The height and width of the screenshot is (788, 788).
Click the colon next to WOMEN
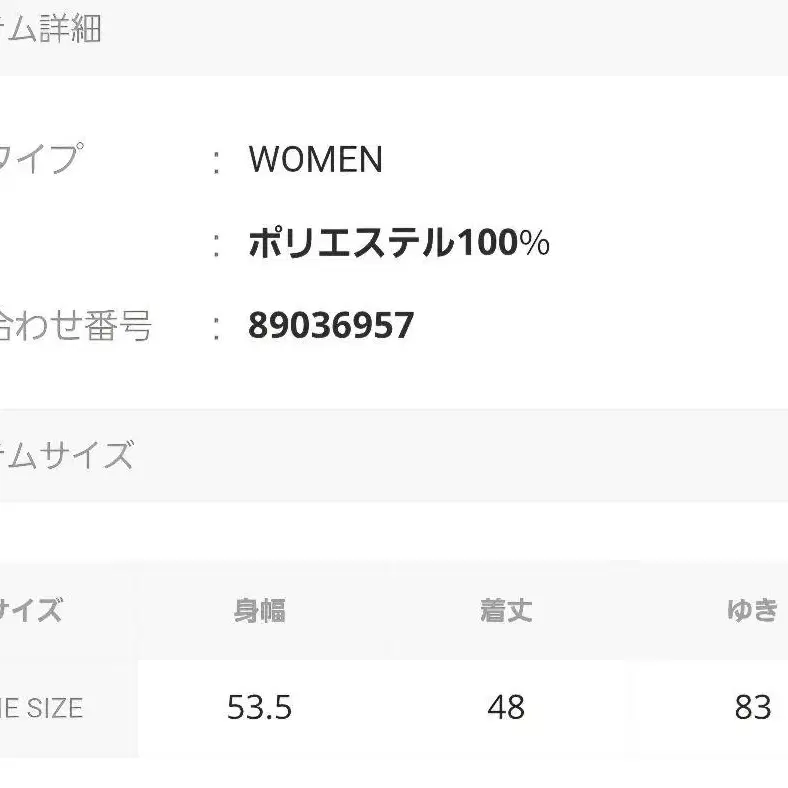pyautogui.click(x=217, y=162)
